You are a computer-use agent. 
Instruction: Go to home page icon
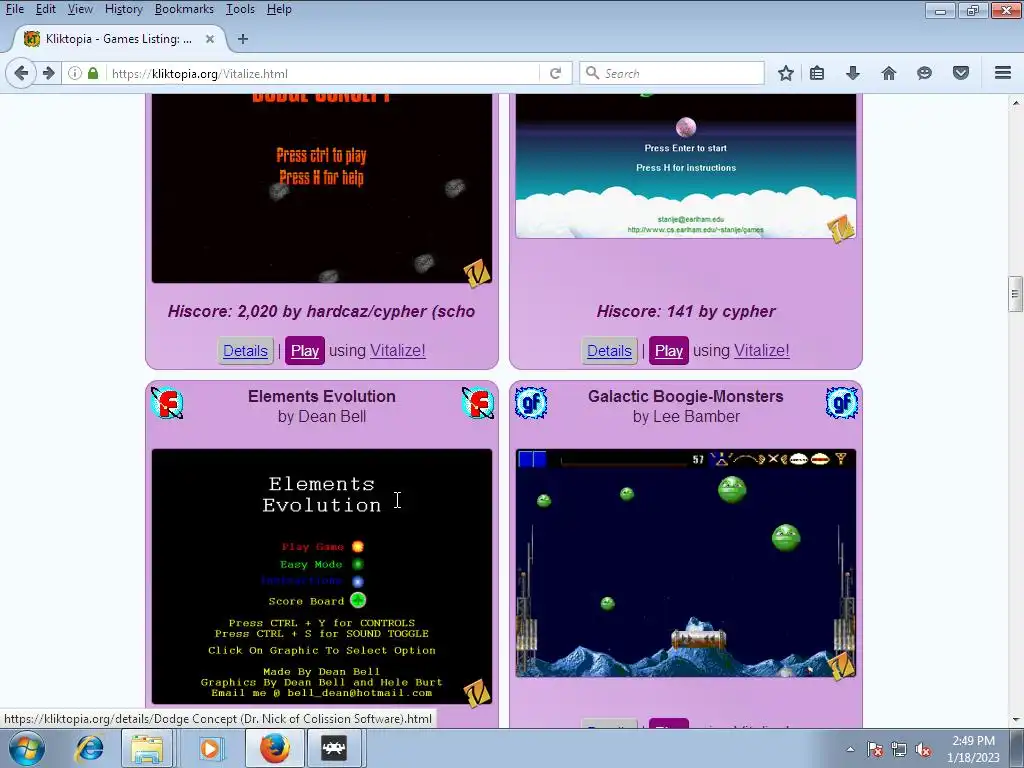pos(889,73)
